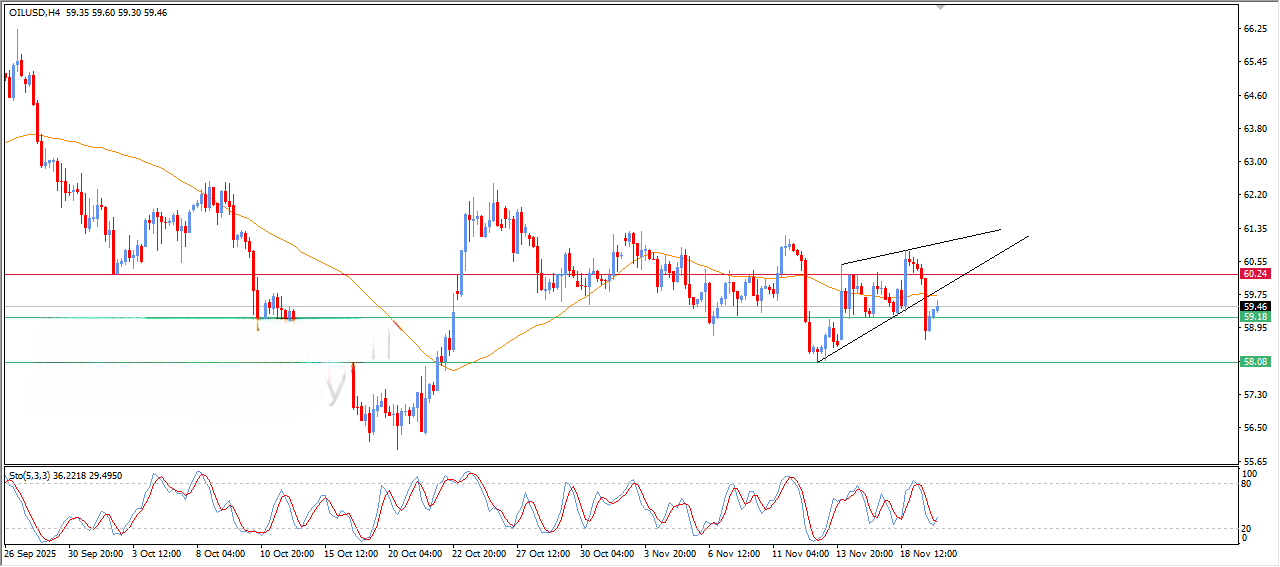
Task: Click the 18 Nov 12:00 time label
Action: [928, 552]
